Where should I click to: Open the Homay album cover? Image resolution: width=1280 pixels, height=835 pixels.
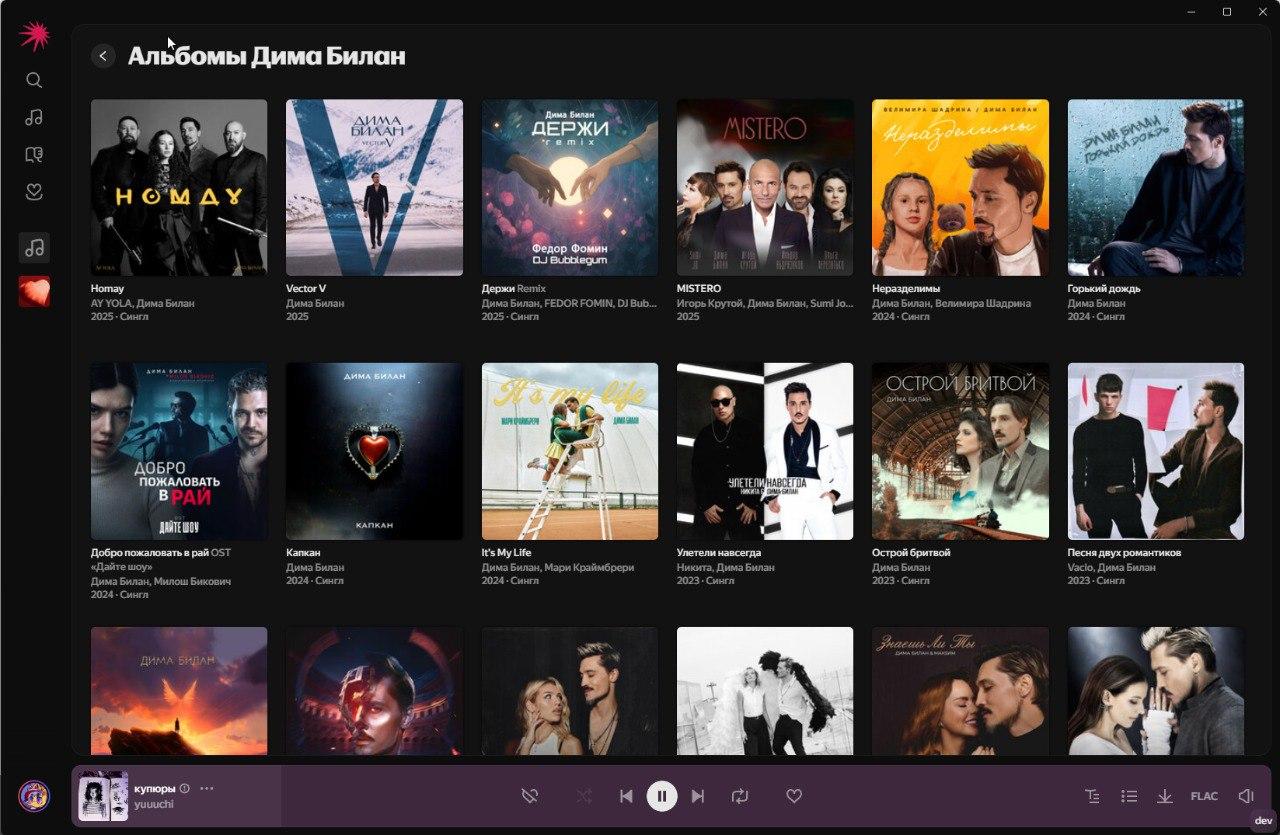coord(179,187)
